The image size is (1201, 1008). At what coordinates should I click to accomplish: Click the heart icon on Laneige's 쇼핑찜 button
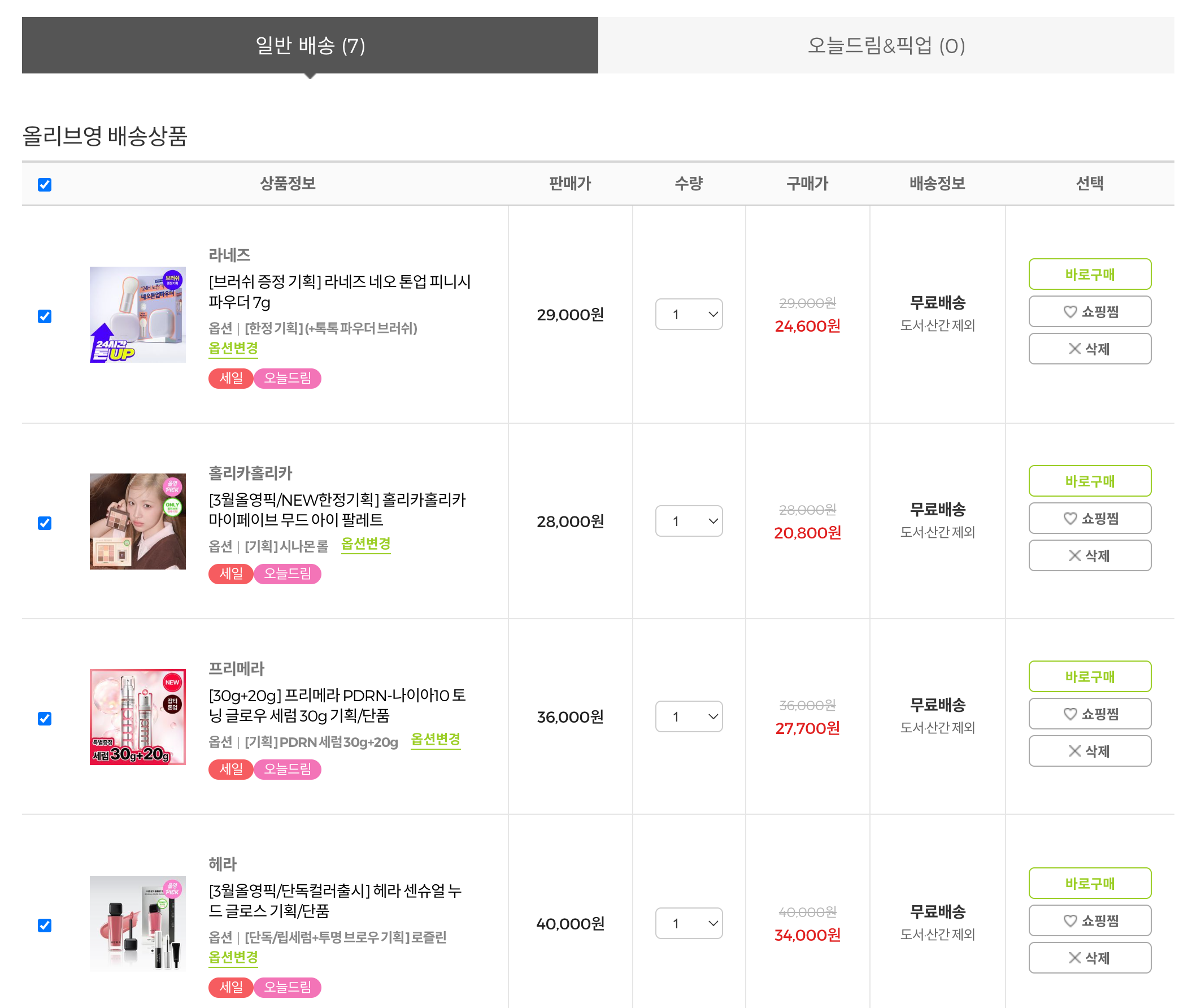click(x=1069, y=311)
